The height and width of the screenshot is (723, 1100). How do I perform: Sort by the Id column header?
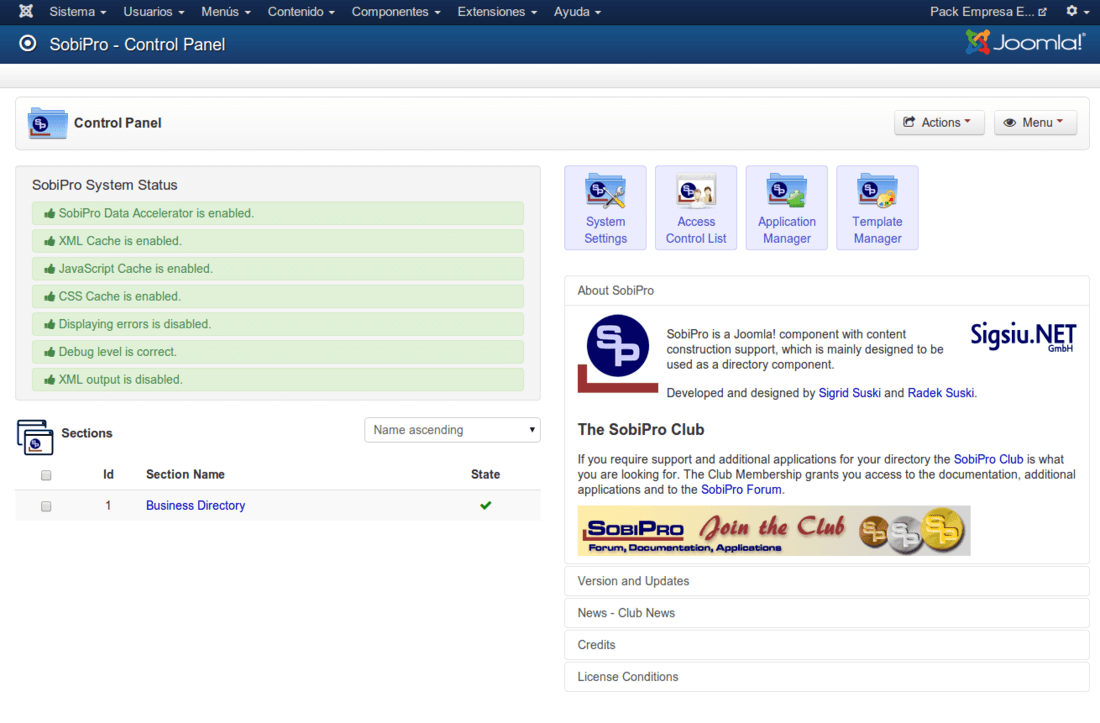[x=108, y=475]
